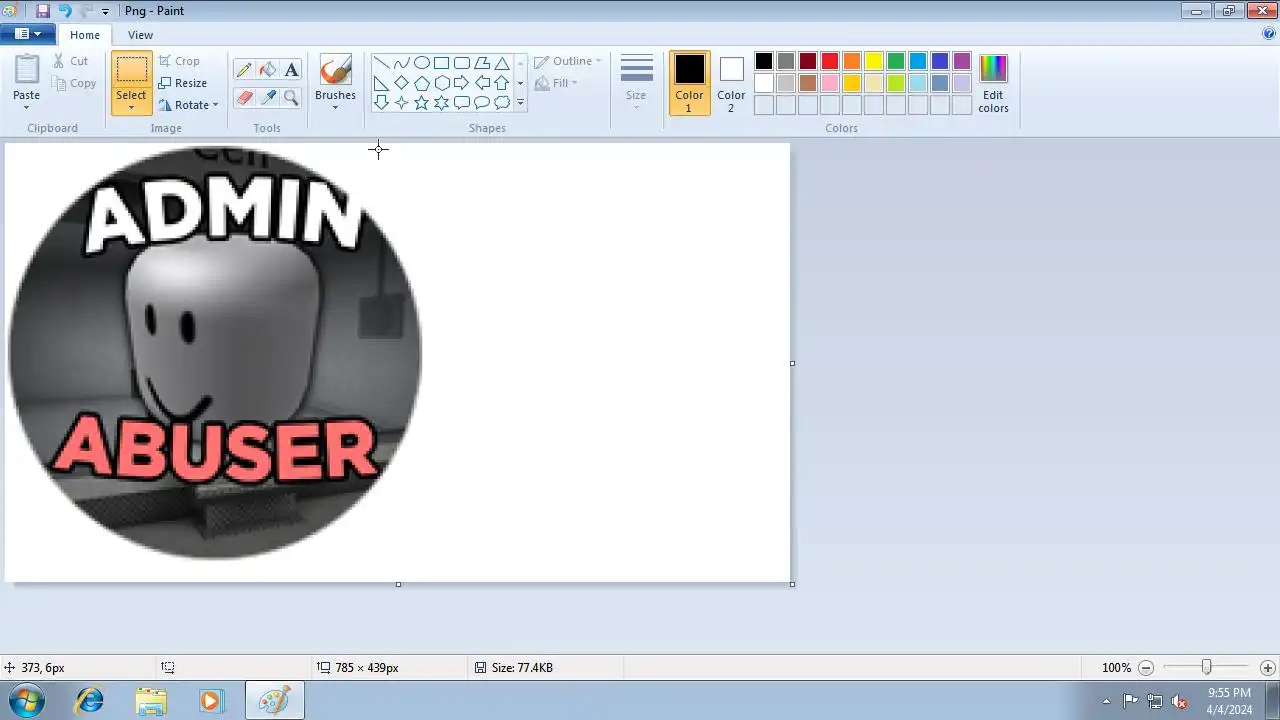Screen dimensions: 1280x720
Task: Click the rectangular Select tool
Action: pos(131,69)
